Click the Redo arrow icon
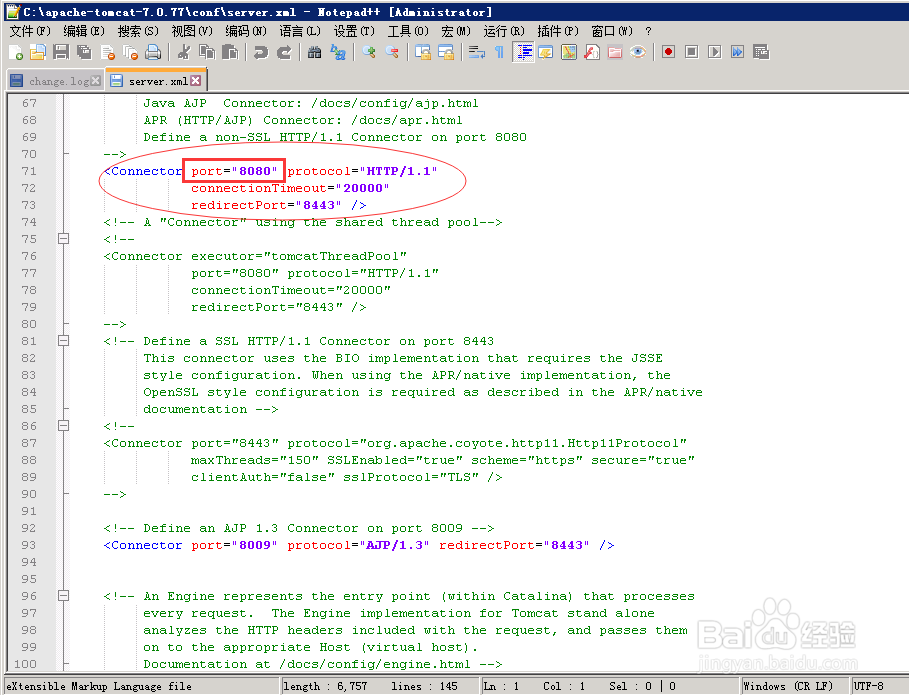Image resolution: width=909 pixels, height=695 pixels. click(x=284, y=52)
